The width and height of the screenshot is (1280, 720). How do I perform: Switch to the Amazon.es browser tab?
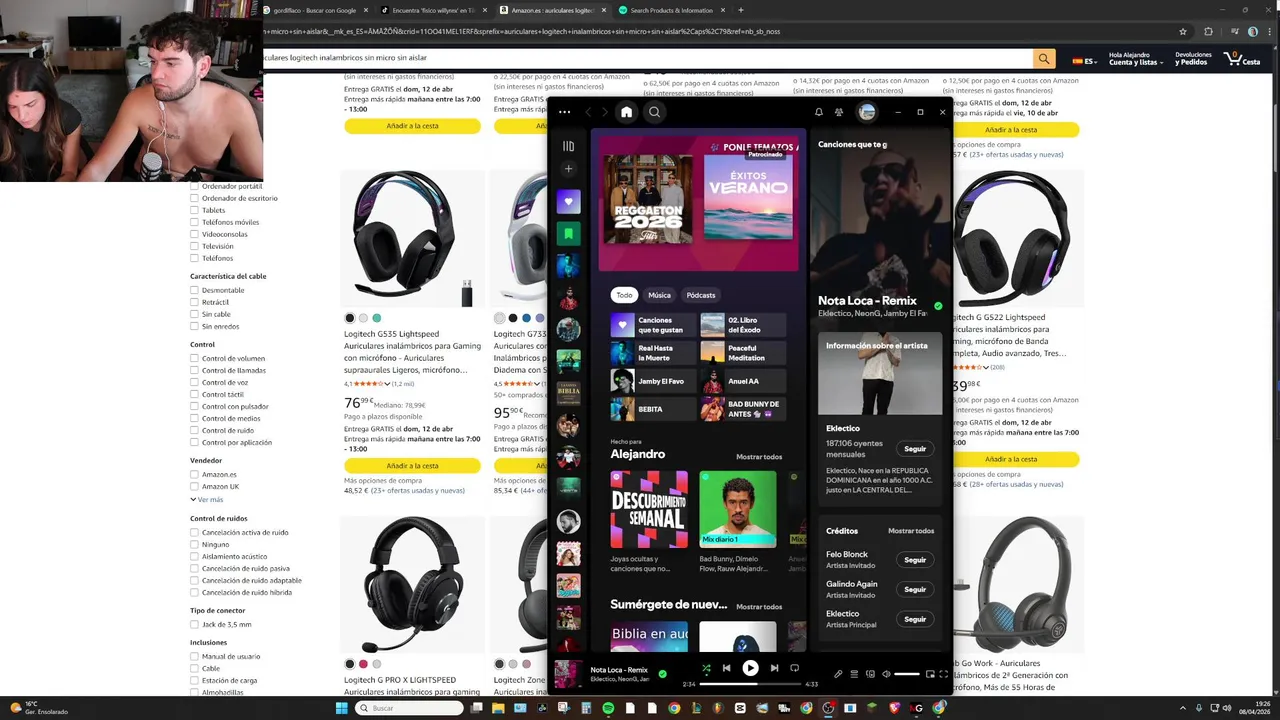click(553, 10)
